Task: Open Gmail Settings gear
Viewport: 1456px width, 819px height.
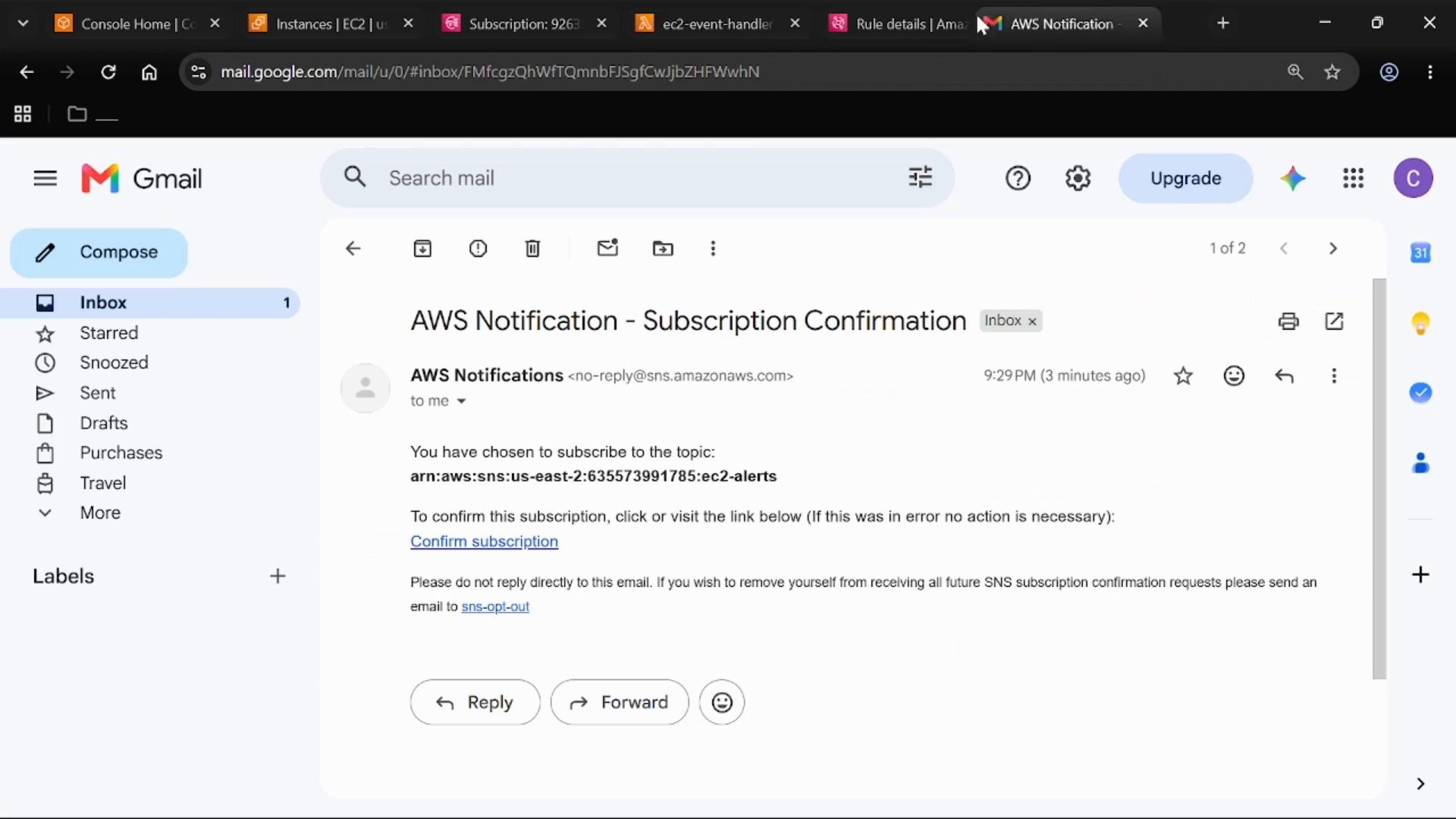Action: 1078,178
